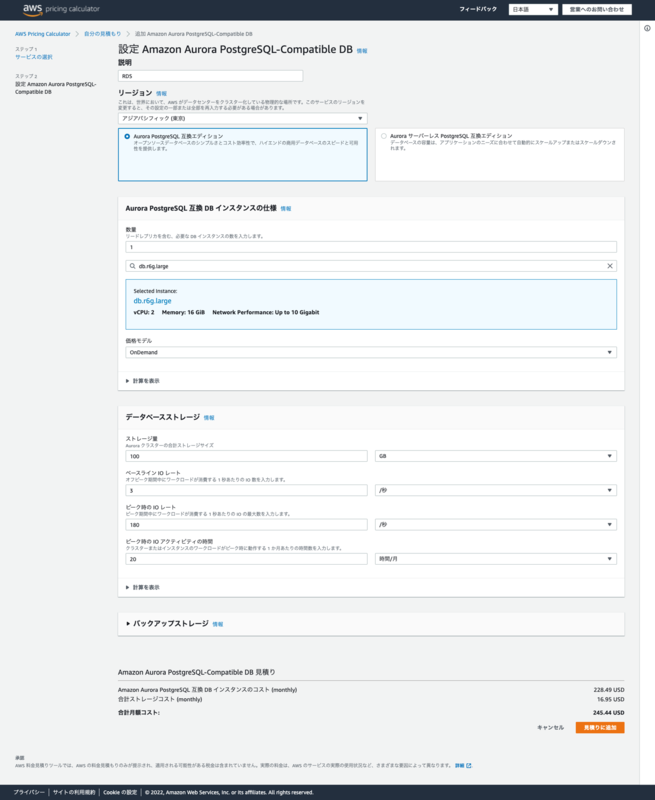Expand 計算を表示 under instance specs
This screenshot has height=800, width=655.
pos(143,381)
